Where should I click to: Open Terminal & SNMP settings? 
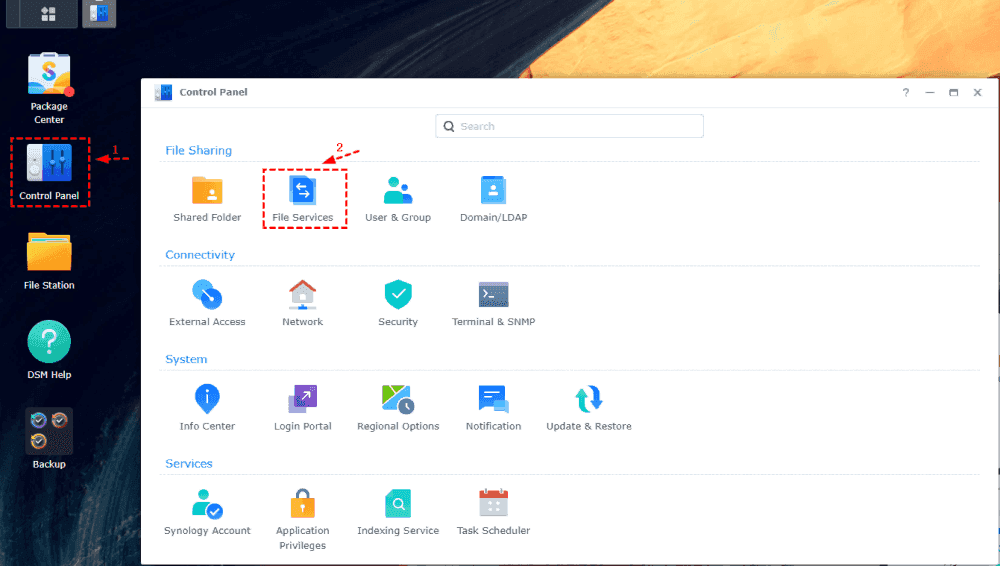point(494,304)
